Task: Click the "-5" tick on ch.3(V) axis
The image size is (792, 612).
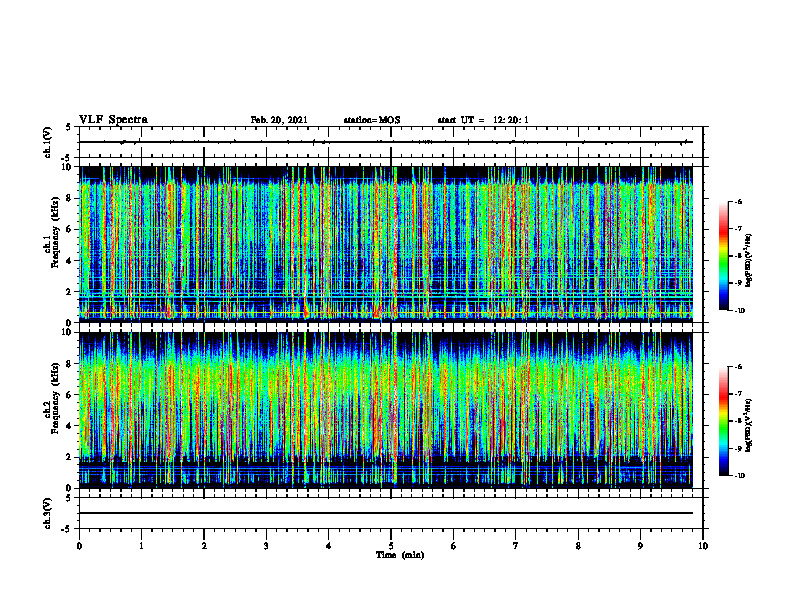Action: coord(67,529)
